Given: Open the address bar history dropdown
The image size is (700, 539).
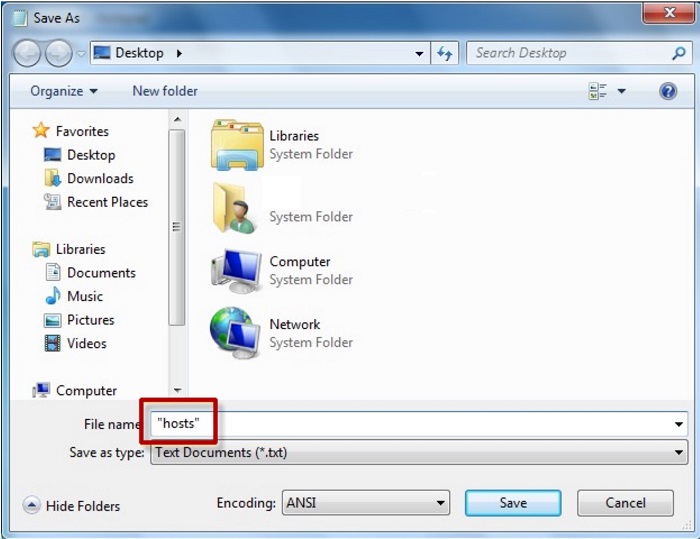Looking at the screenshot, I should [419, 54].
